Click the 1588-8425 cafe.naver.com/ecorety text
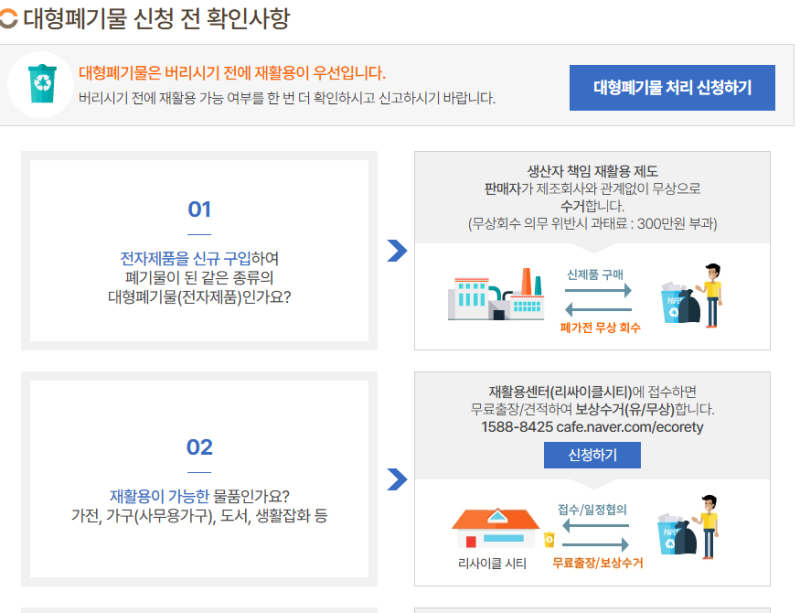800x613 pixels. pyautogui.click(x=592, y=427)
